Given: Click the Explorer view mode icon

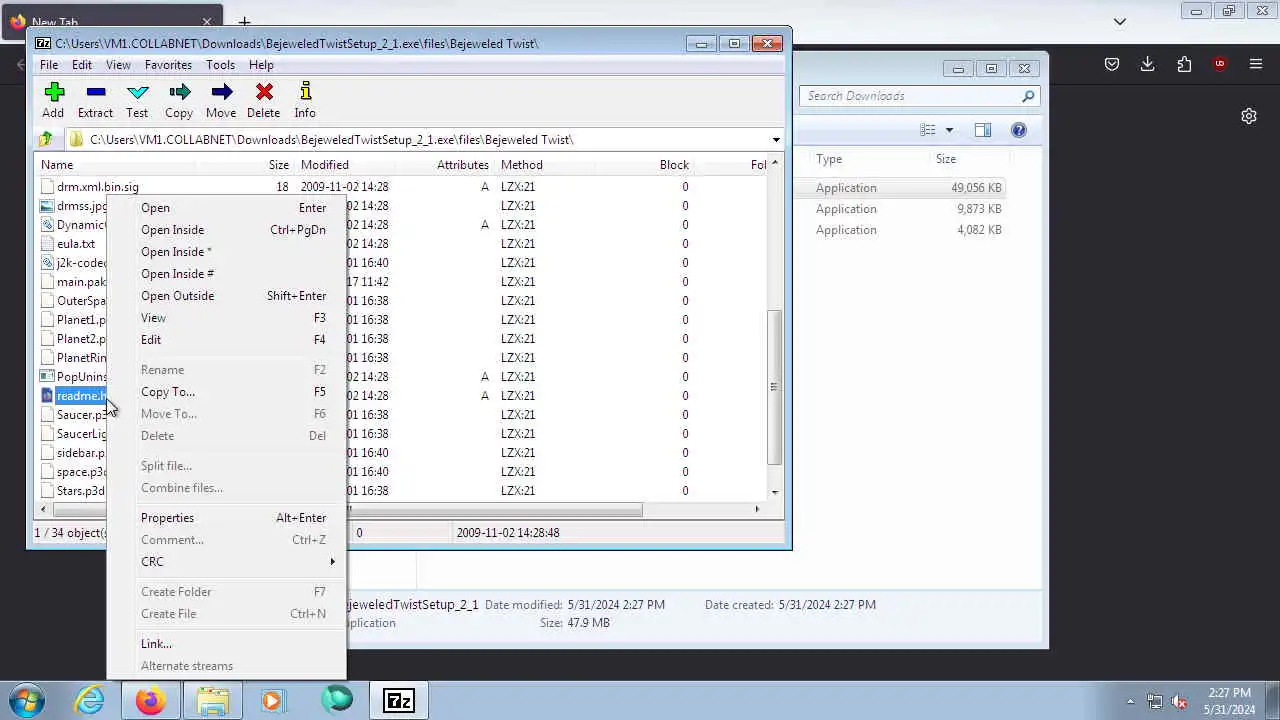Looking at the screenshot, I should pos(928,130).
